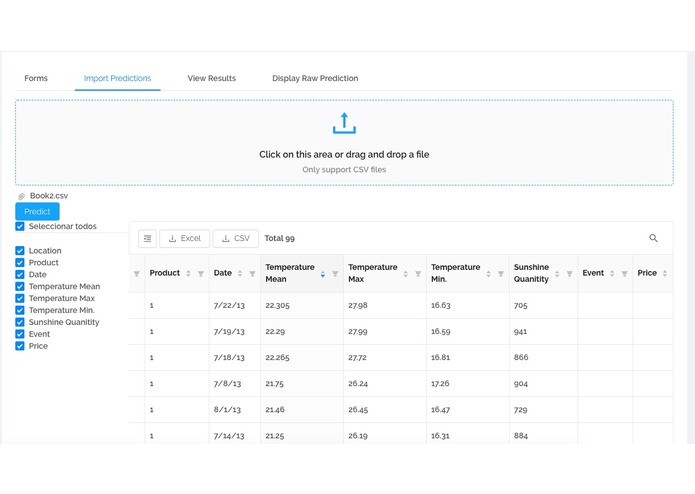This screenshot has height=494, width=695.
Task: Click date cell 8/1/13
Action: coord(227,410)
